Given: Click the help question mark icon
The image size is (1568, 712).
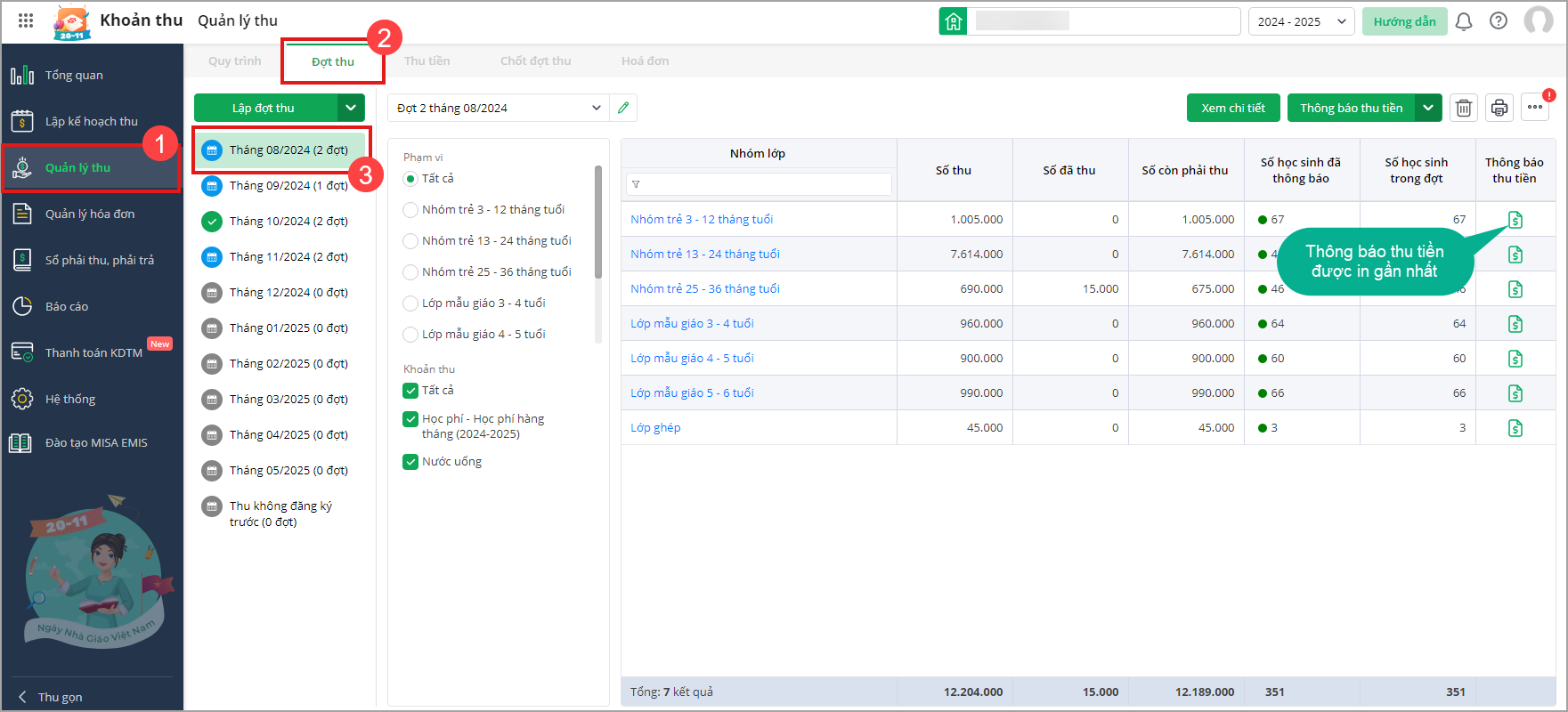Looking at the screenshot, I should [x=1499, y=21].
